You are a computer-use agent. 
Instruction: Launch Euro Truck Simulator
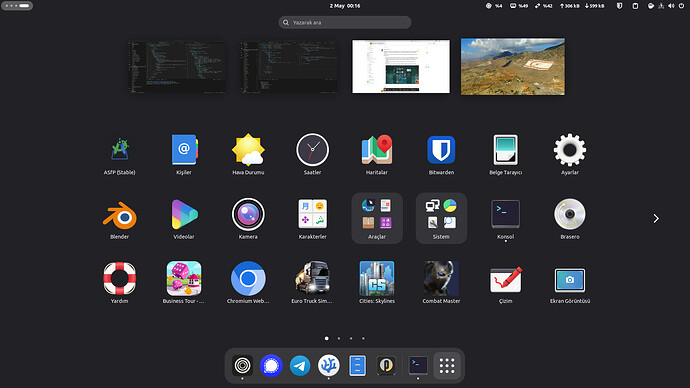312,283
